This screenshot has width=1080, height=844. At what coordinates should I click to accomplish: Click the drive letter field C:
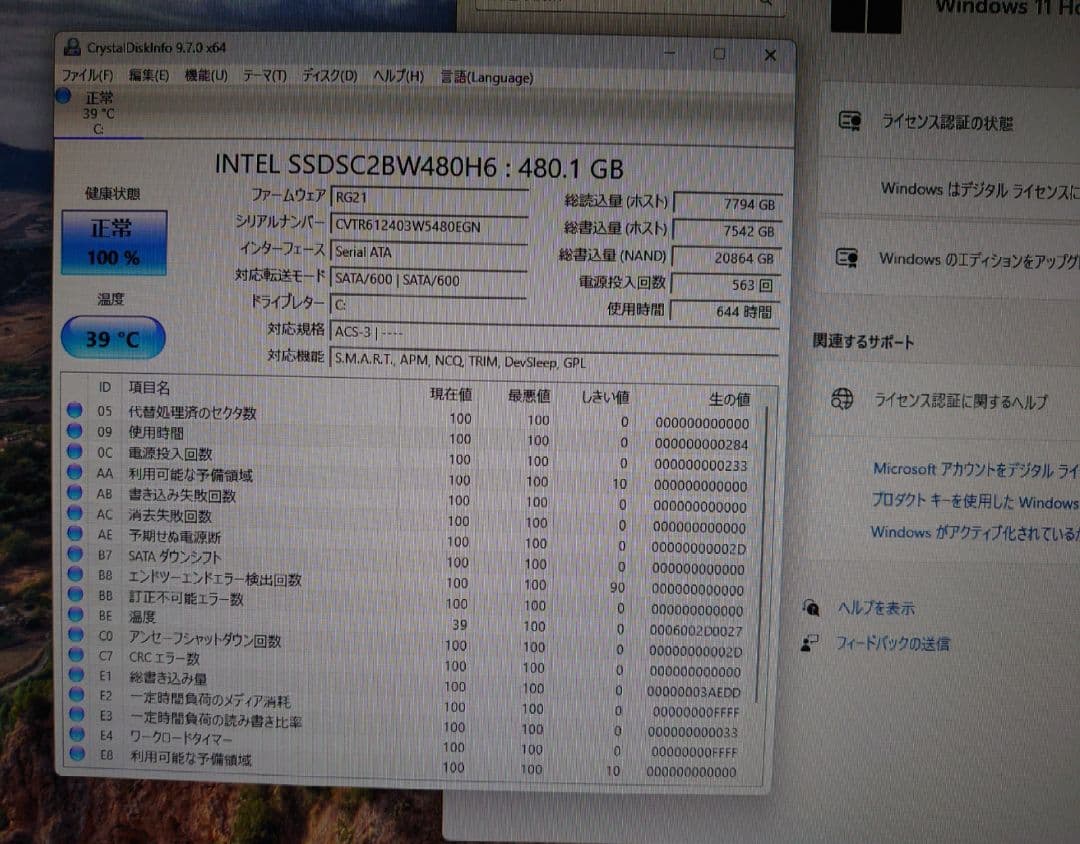pos(429,305)
